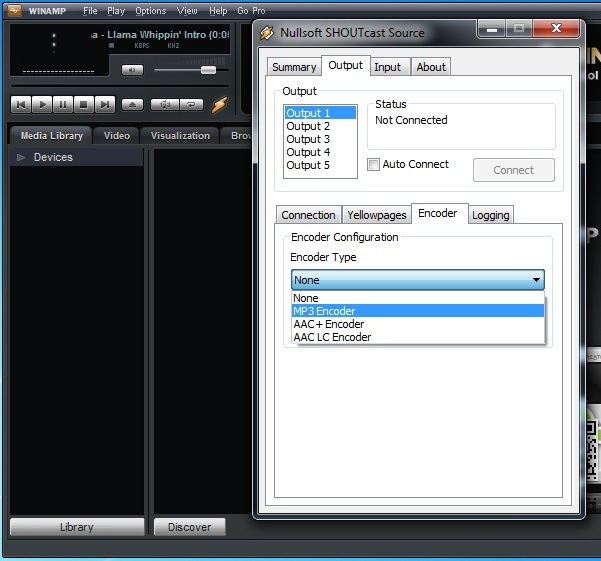Close the SHOUTcast Source window

coord(556,29)
